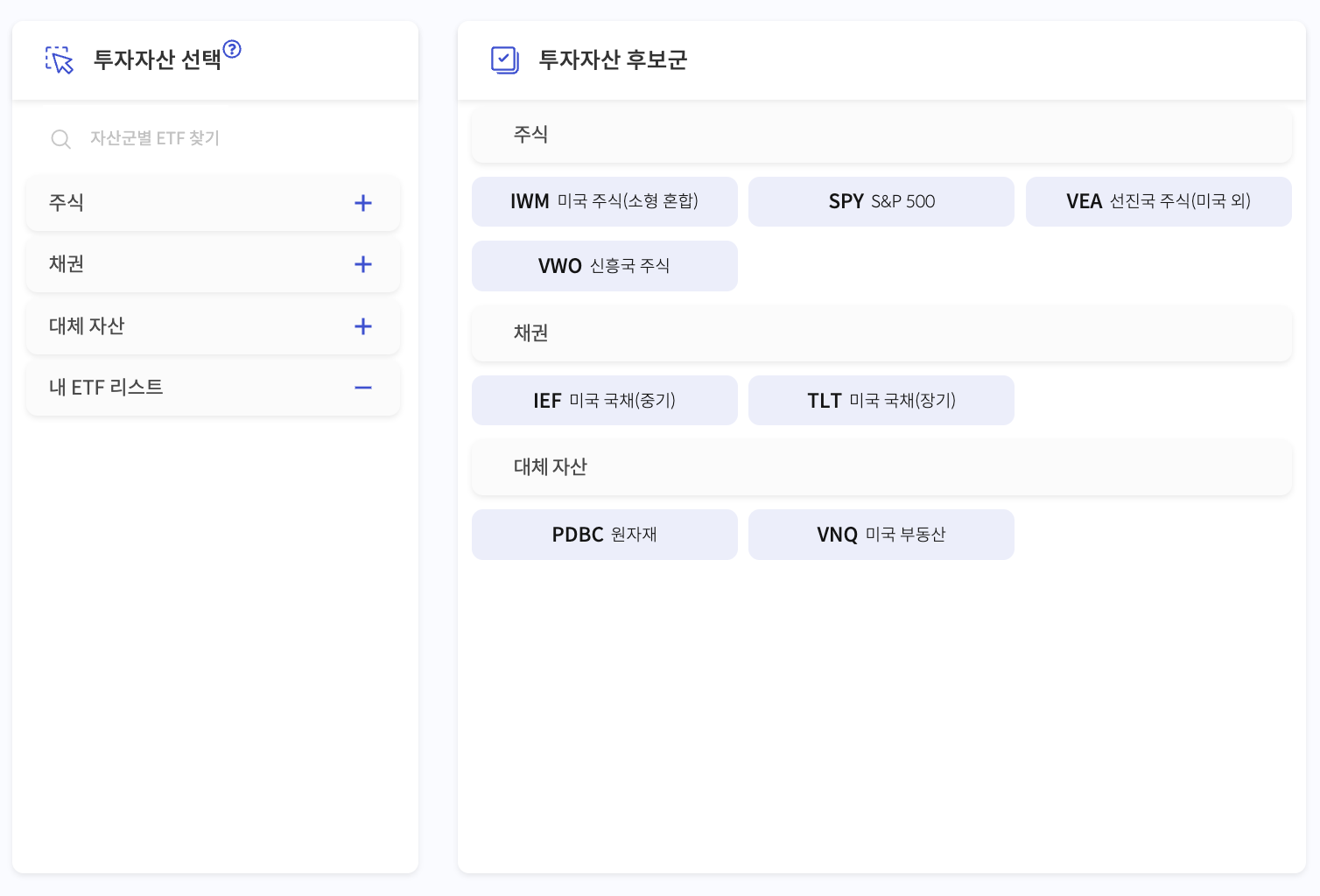This screenshot has width=1320, height=896.
Task: Click the 대체 자산 section header in candidates
Action: pyautogui.click(x=881, y=467)
